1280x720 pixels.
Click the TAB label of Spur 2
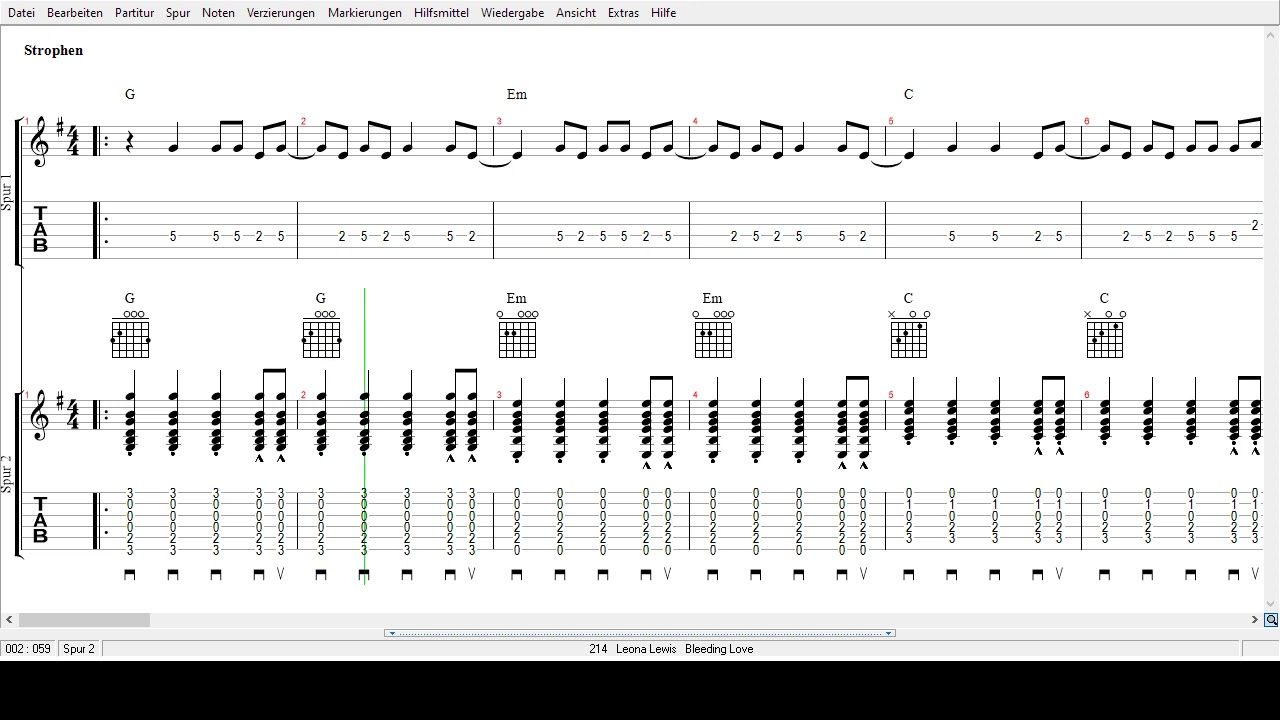tap(41, 520)
